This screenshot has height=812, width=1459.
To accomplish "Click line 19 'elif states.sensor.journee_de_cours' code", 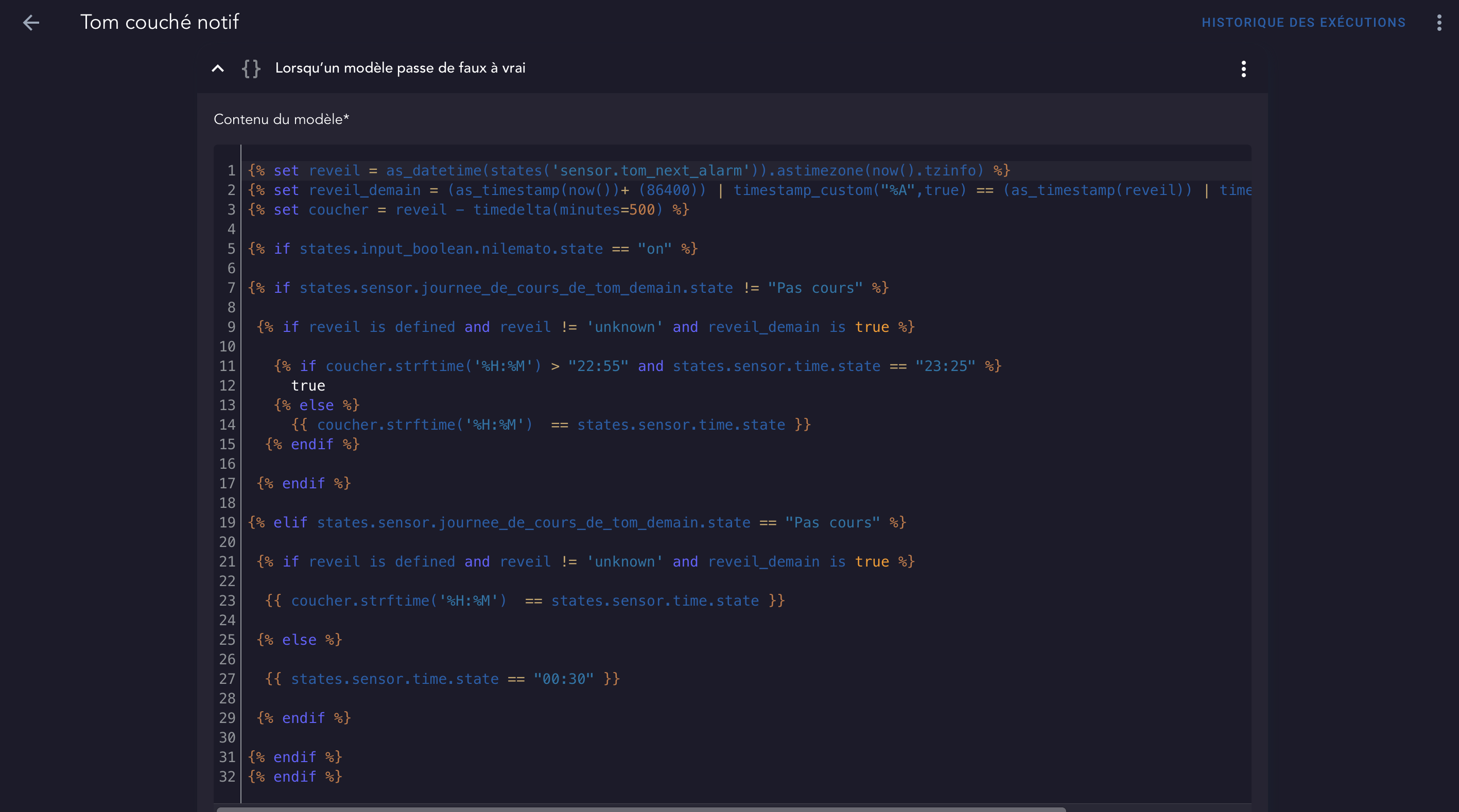I will click(577, 522).
